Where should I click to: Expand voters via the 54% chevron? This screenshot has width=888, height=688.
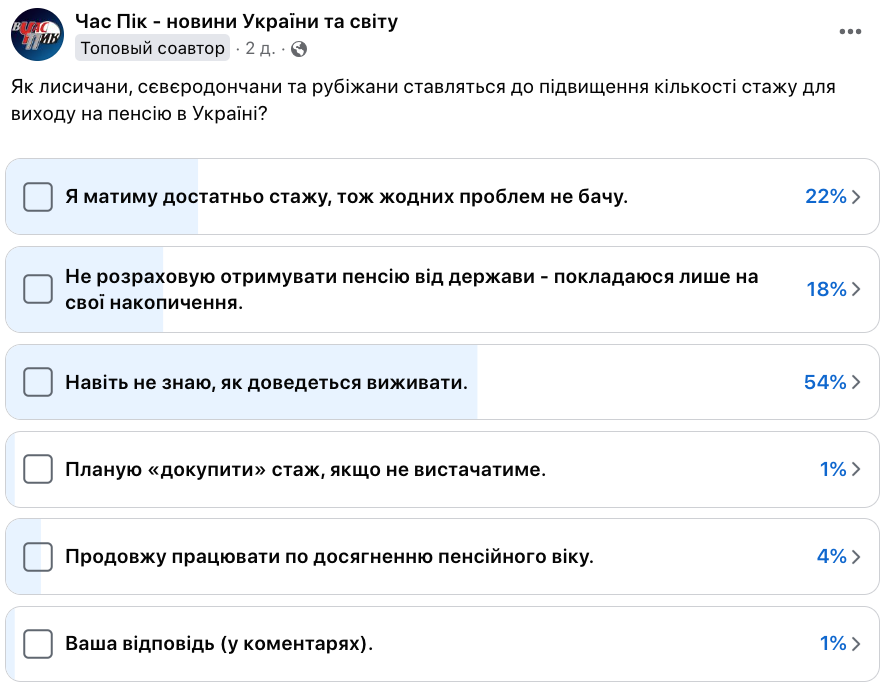point(856,382)
